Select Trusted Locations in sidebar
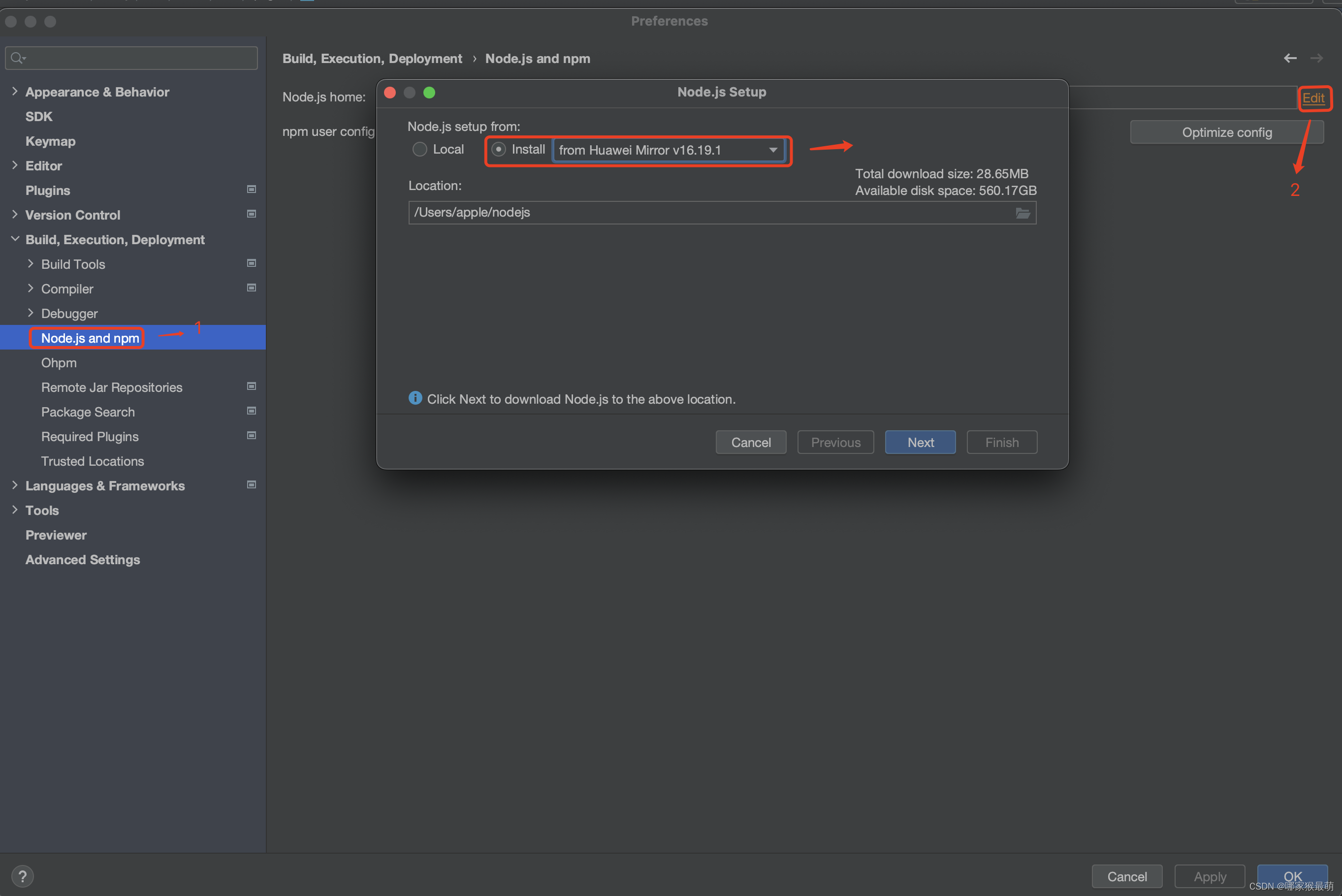Image resolution: width=1342 pixels, height=896 pixels. (x=93, y=461)
